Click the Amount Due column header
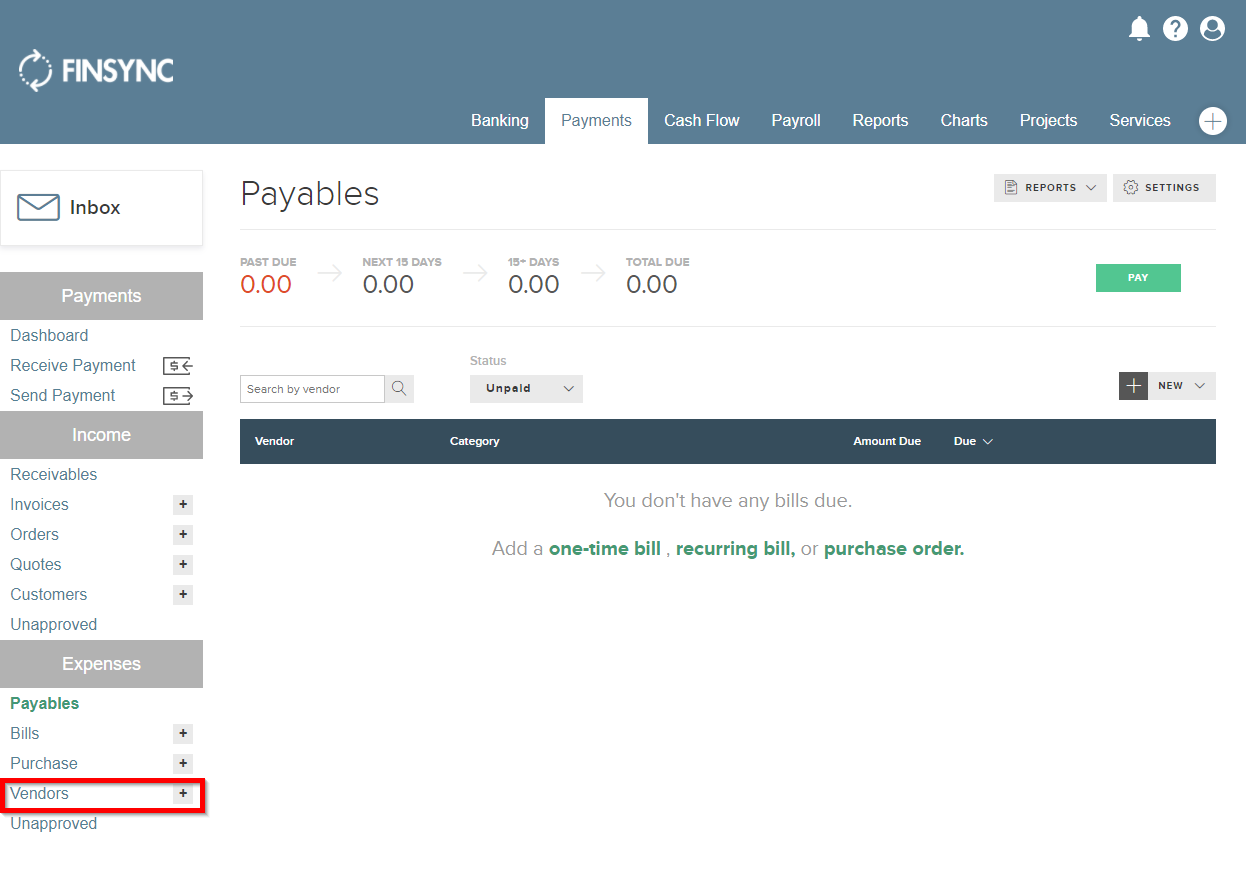 point(887,442)
